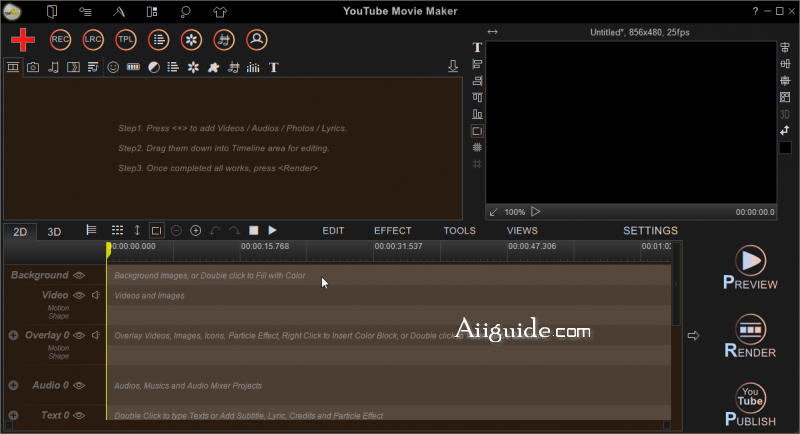Open the REC recording tool
This screenshot has width=800, height=434.
(60, 40)
